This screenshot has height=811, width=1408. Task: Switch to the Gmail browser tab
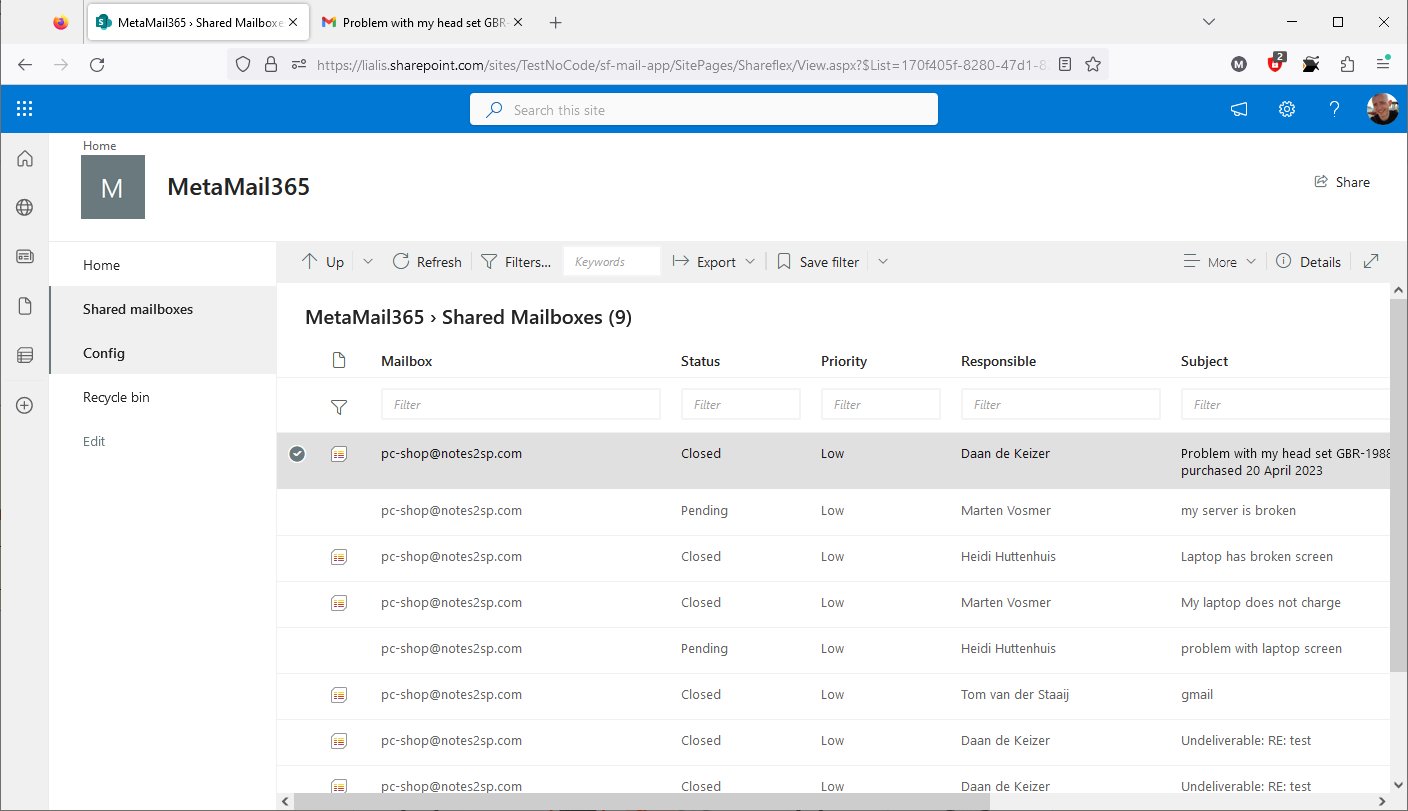[x=422, y=22]
